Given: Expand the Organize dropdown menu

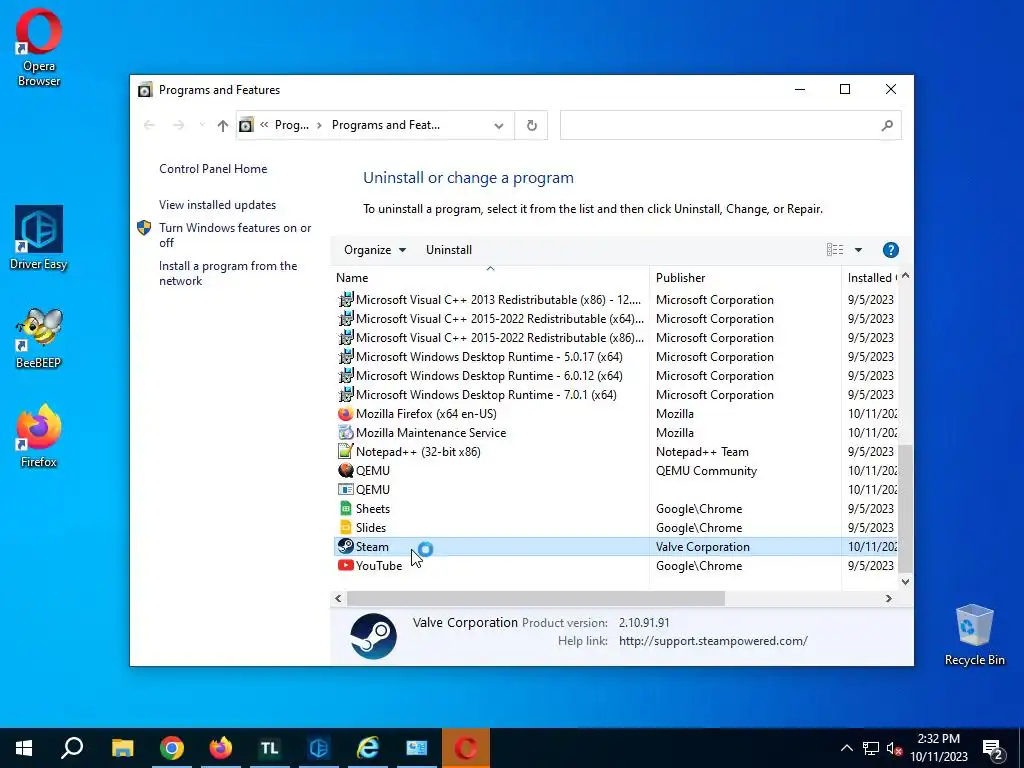Looking at the screenshot, I should [x=375, y=250].
